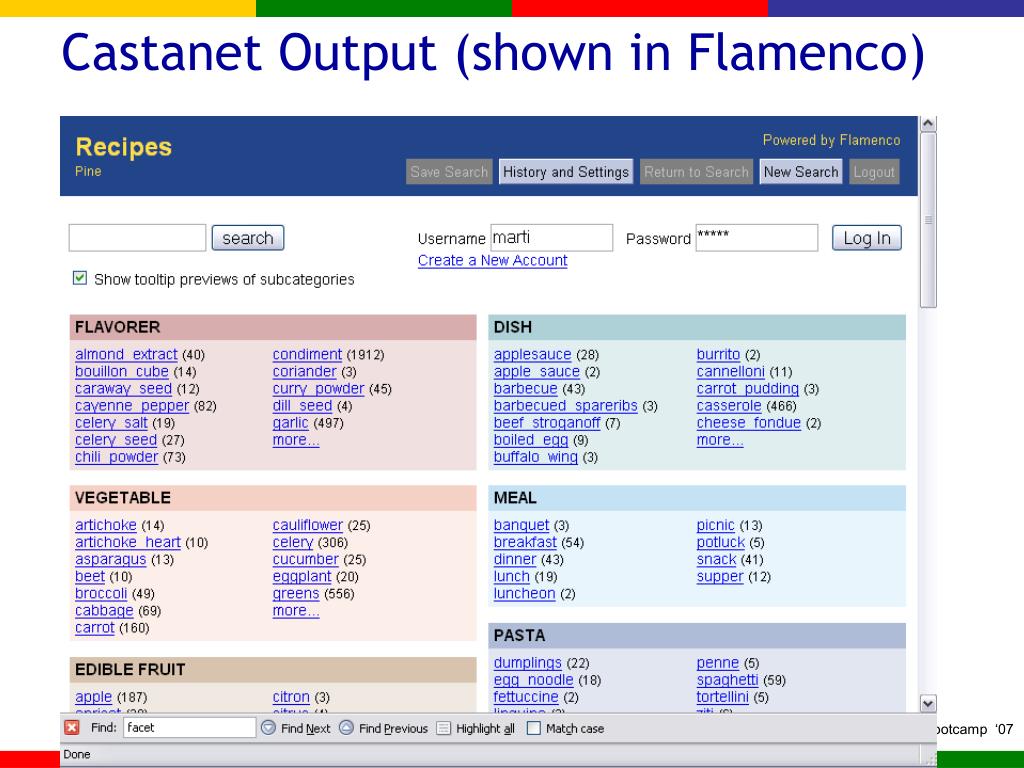Toggle the Match case checkbox
Image resolution: width=1024 pixels, height=768 pixels.
coord(534,728)
